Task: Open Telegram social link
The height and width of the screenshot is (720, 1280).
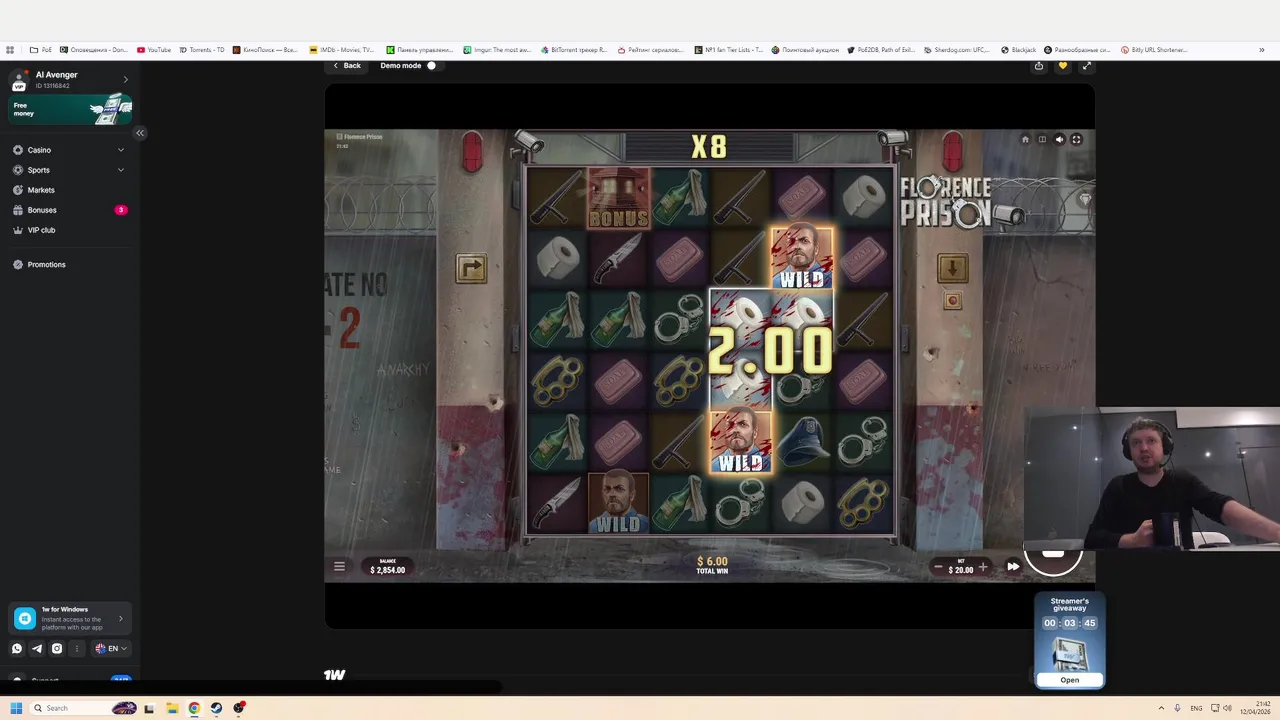Action: point(37,648)
